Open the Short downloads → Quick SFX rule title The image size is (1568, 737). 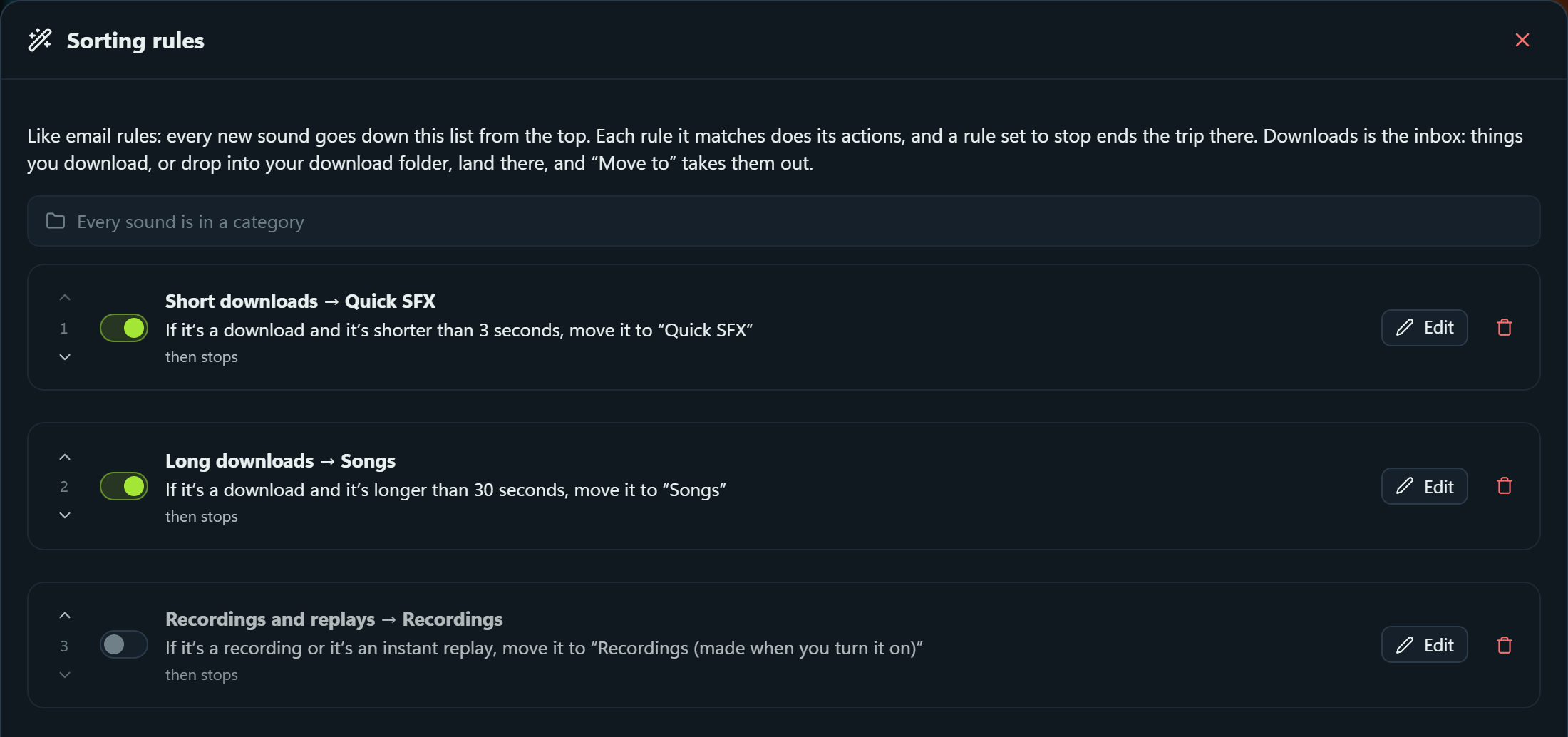point(300,301)
